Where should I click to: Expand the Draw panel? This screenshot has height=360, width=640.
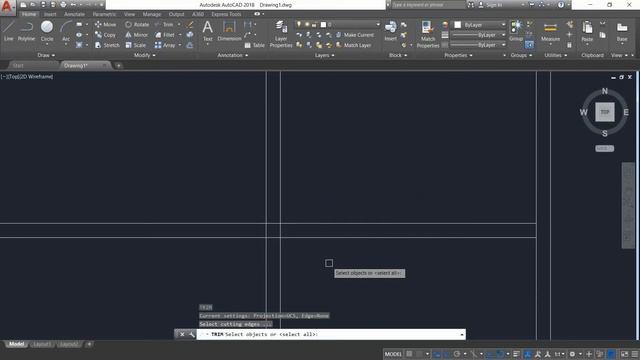point(46,55)
